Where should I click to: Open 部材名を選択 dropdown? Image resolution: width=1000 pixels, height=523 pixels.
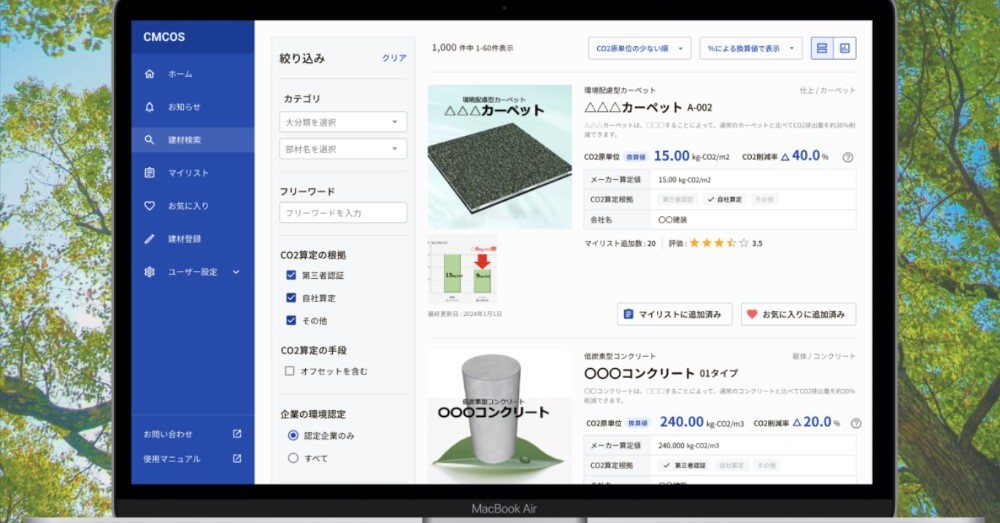click(343, 149)
